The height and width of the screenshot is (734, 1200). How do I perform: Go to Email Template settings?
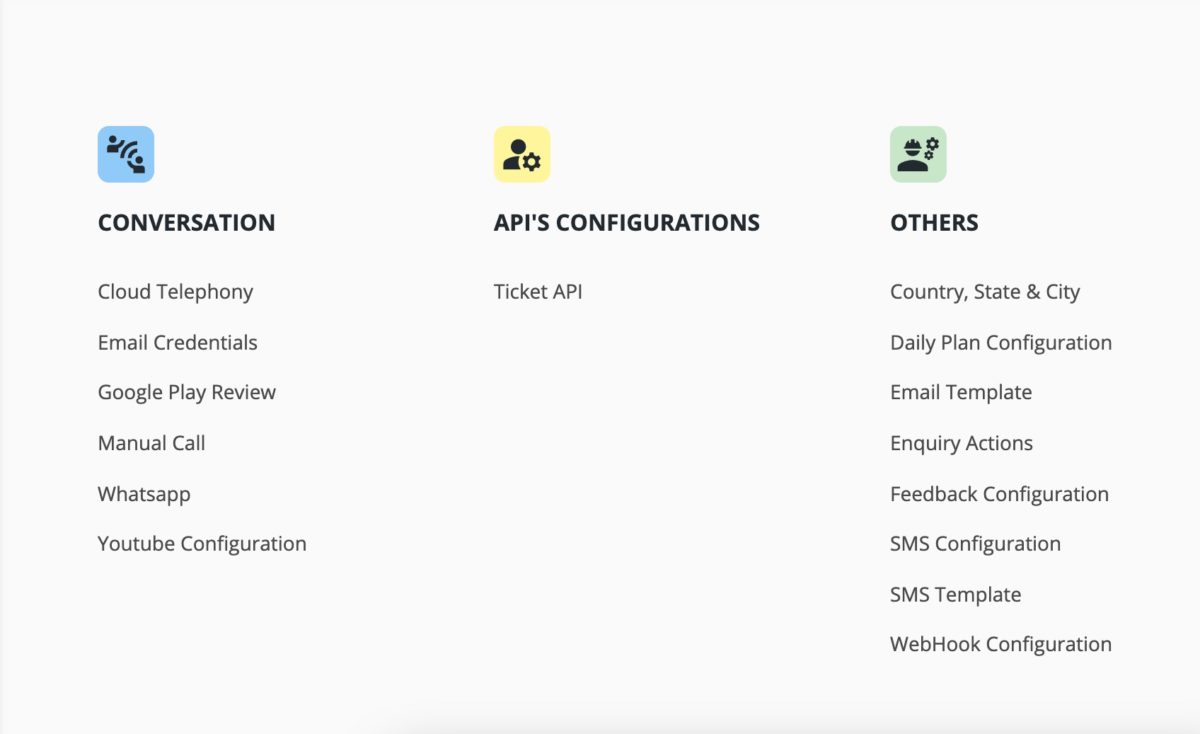961,393
